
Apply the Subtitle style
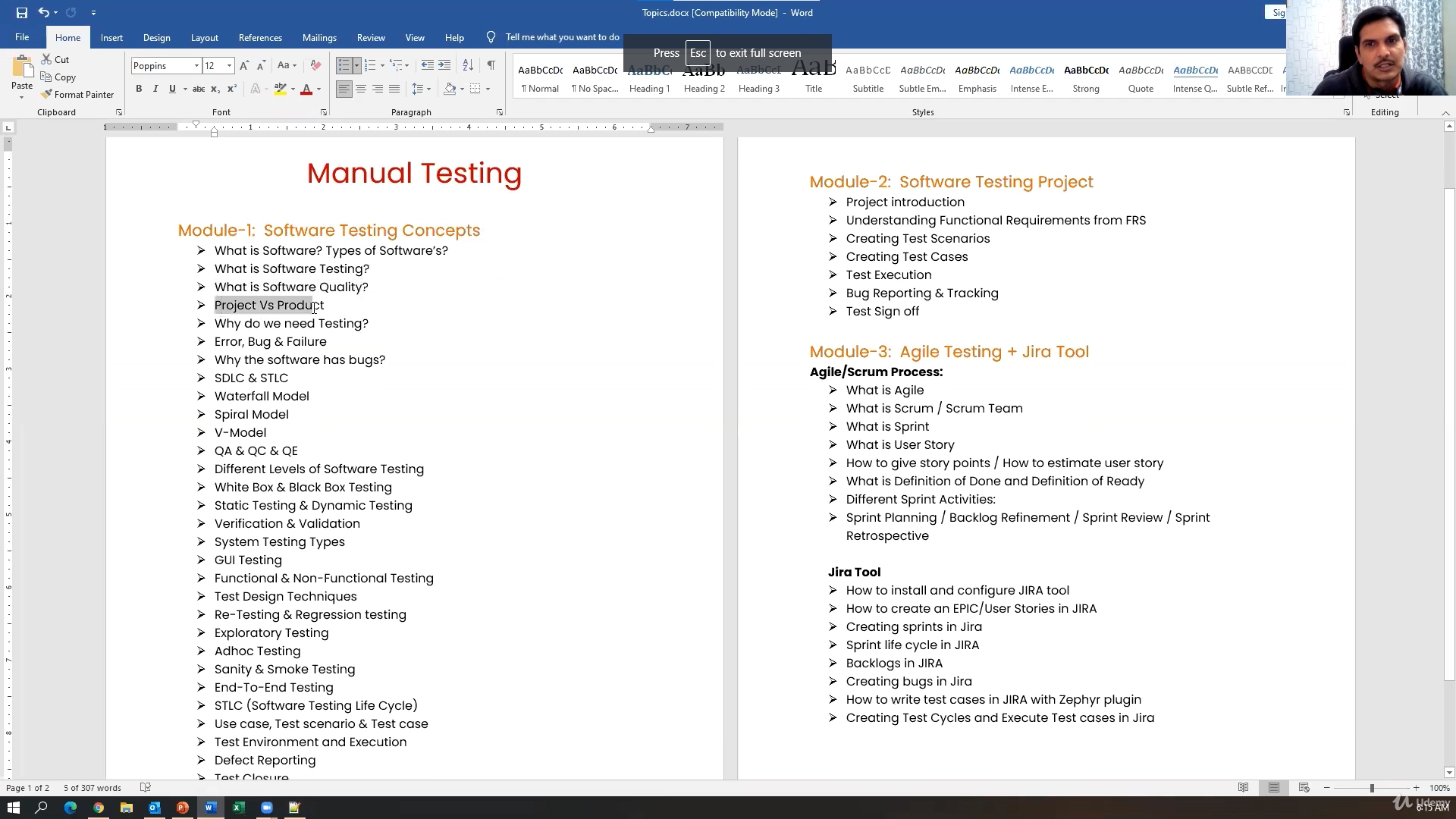tap(868, 79)
